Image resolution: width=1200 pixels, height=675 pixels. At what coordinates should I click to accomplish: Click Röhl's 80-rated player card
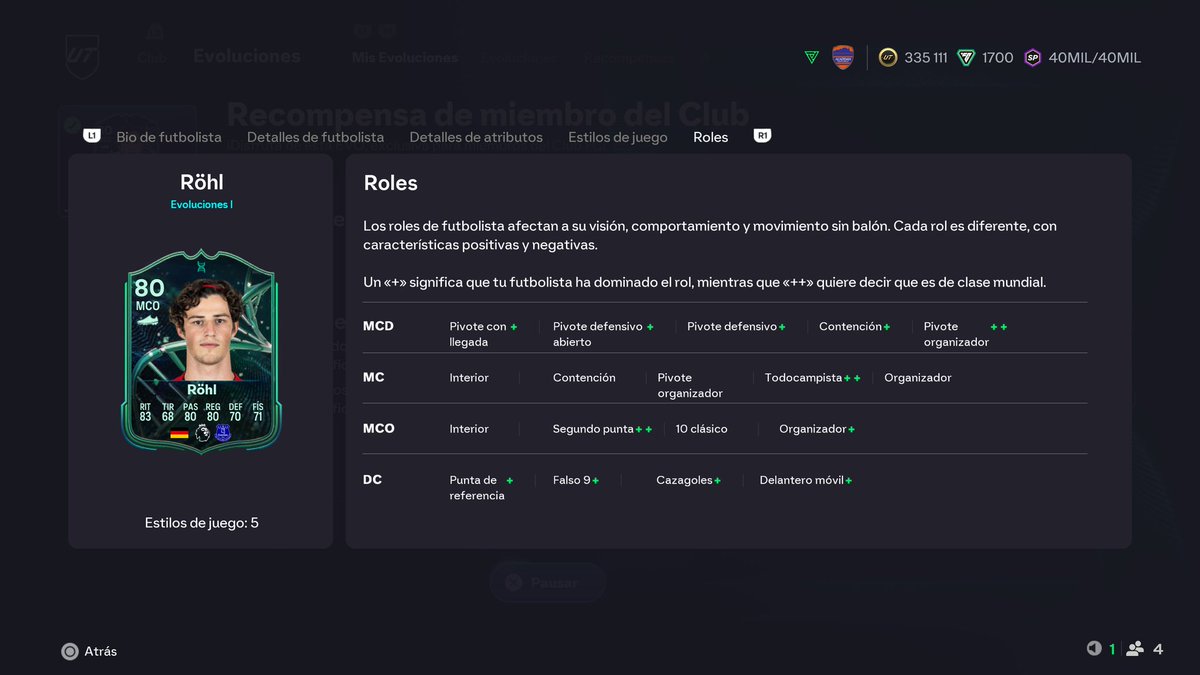201,350
